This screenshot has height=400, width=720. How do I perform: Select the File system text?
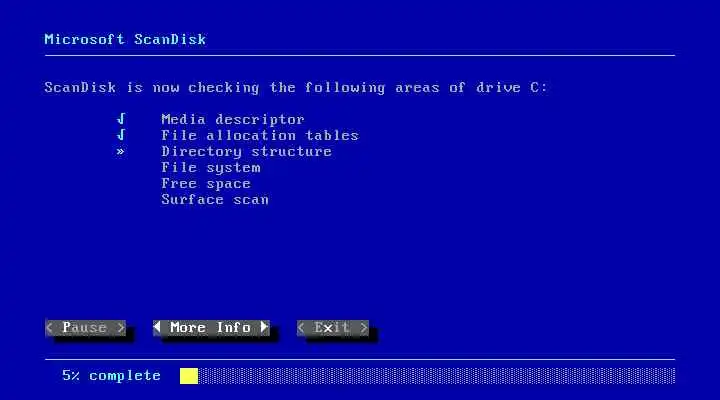[211, 168]
